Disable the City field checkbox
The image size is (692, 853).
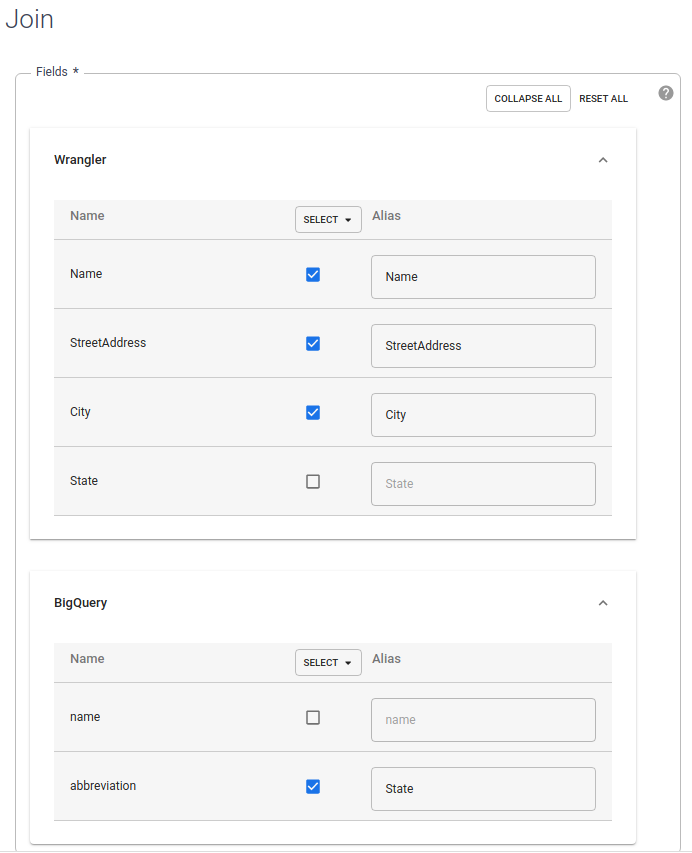[313, 412]
